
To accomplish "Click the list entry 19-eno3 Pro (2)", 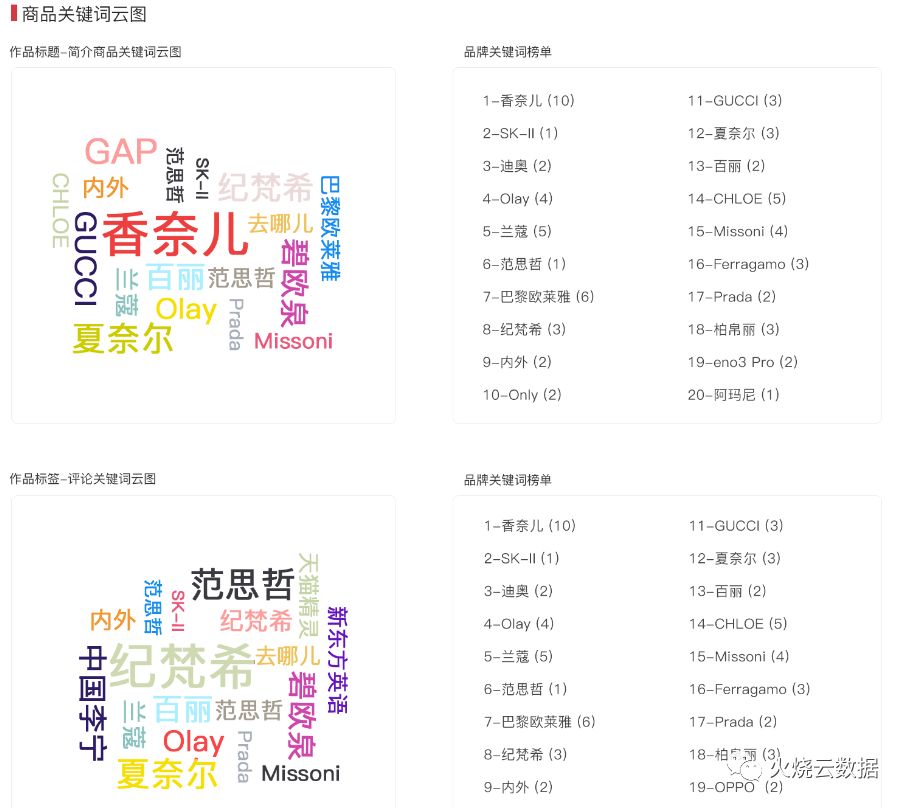I will tap(742, 363).
